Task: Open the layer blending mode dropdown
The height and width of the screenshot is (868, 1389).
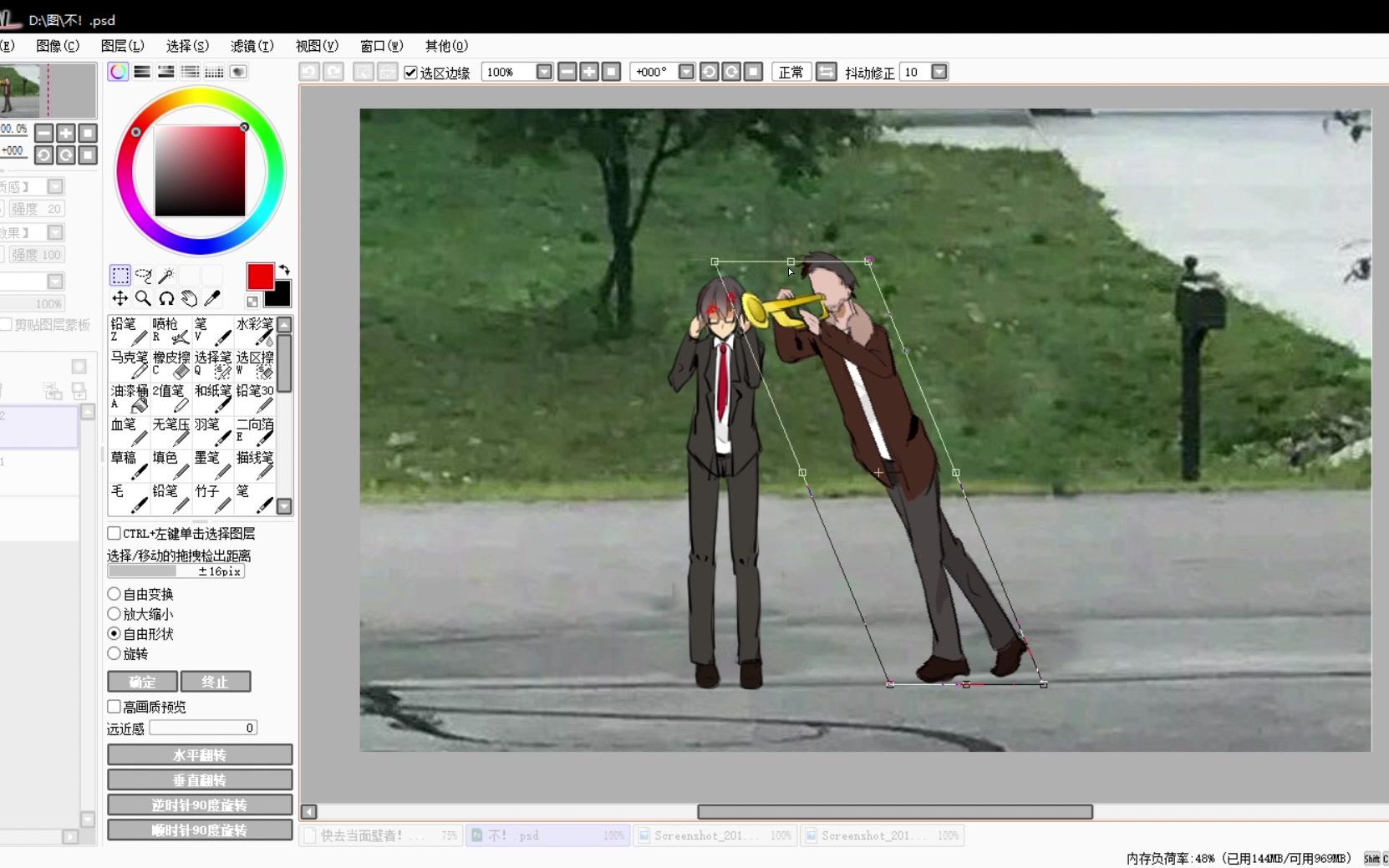Action: (x=55, y=282)
